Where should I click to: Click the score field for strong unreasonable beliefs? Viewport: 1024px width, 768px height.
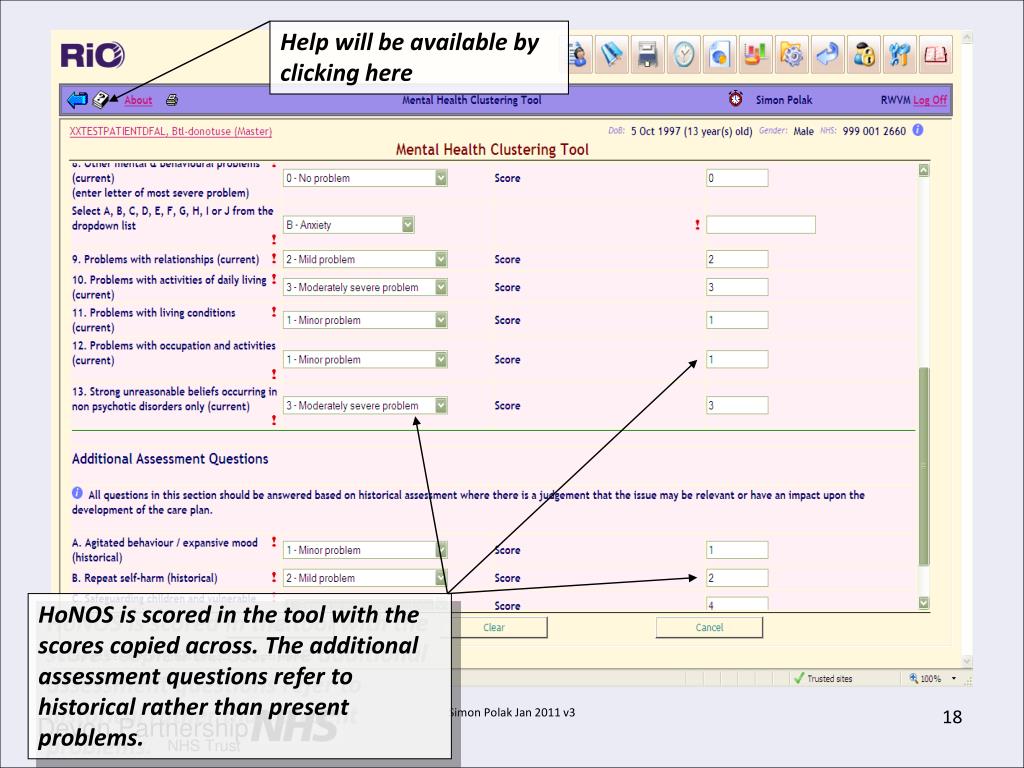pos(737,406)
